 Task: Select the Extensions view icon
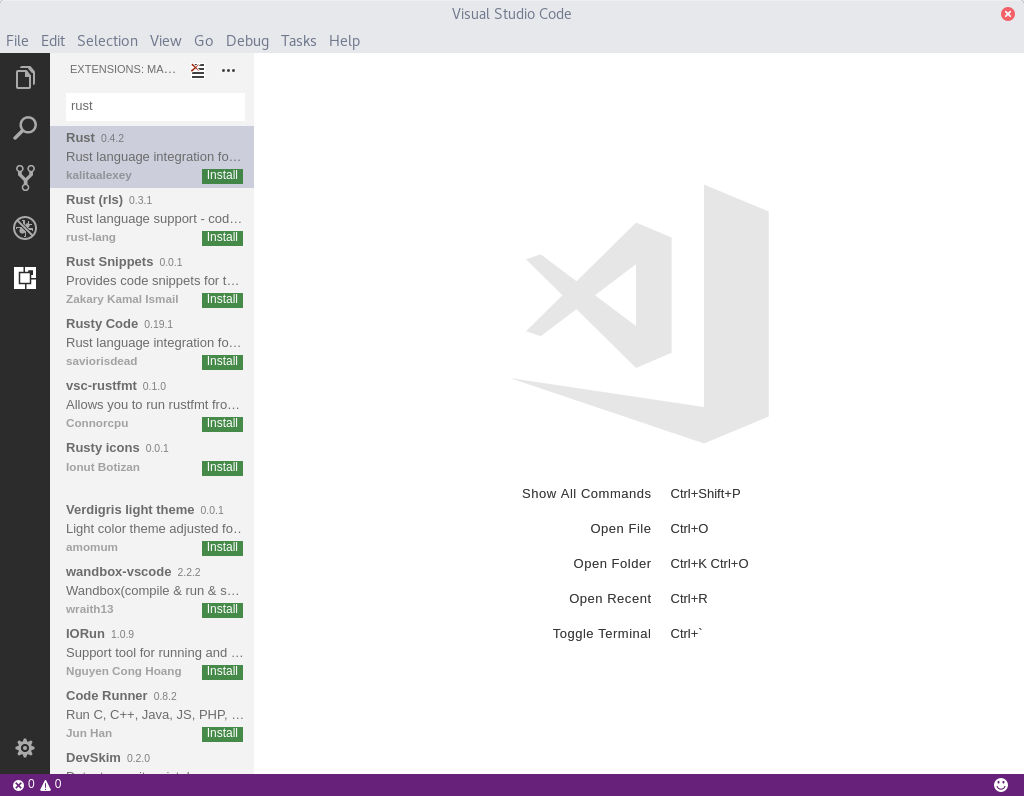pyautogui.click(x=25, y=278)
